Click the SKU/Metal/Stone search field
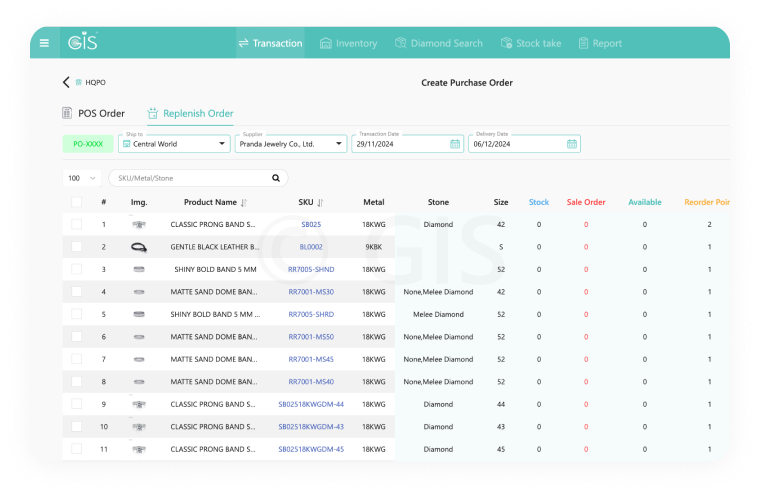The height and width of the screenshot is (494, 760). tap(190, 178)
